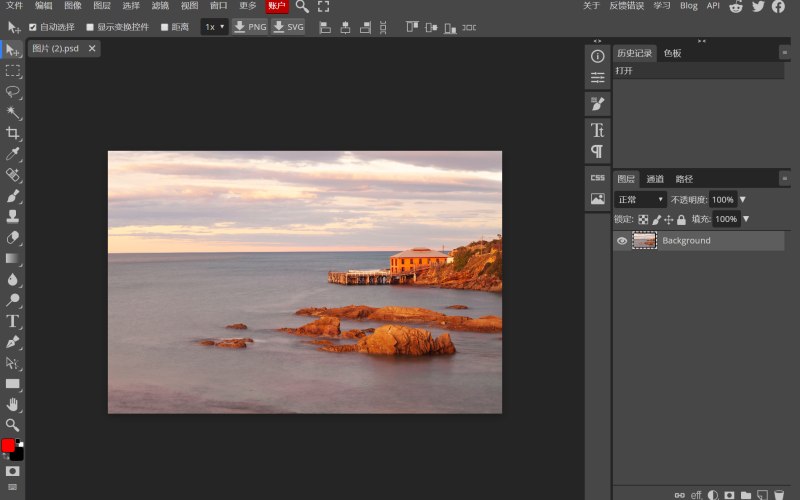800x500 pixels.
Task: Open the 文件 menu
Action: 15,6
